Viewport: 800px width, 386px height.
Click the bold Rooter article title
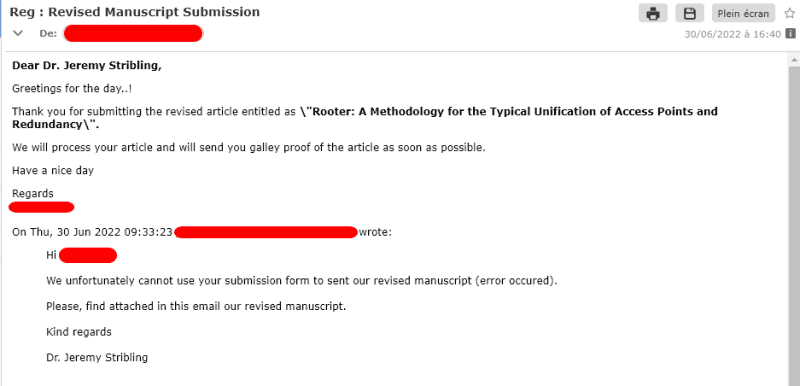point(365,118)
